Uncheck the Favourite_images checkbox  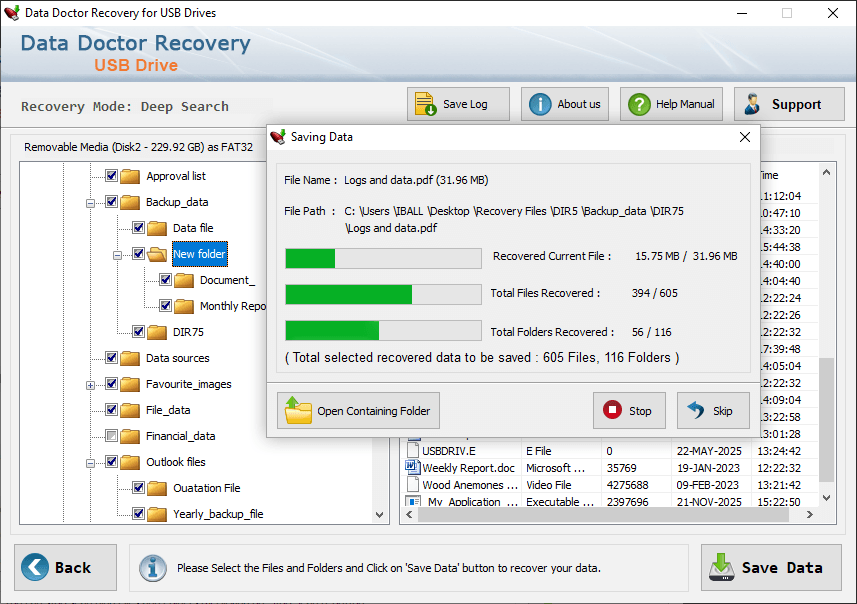point(111,384)
